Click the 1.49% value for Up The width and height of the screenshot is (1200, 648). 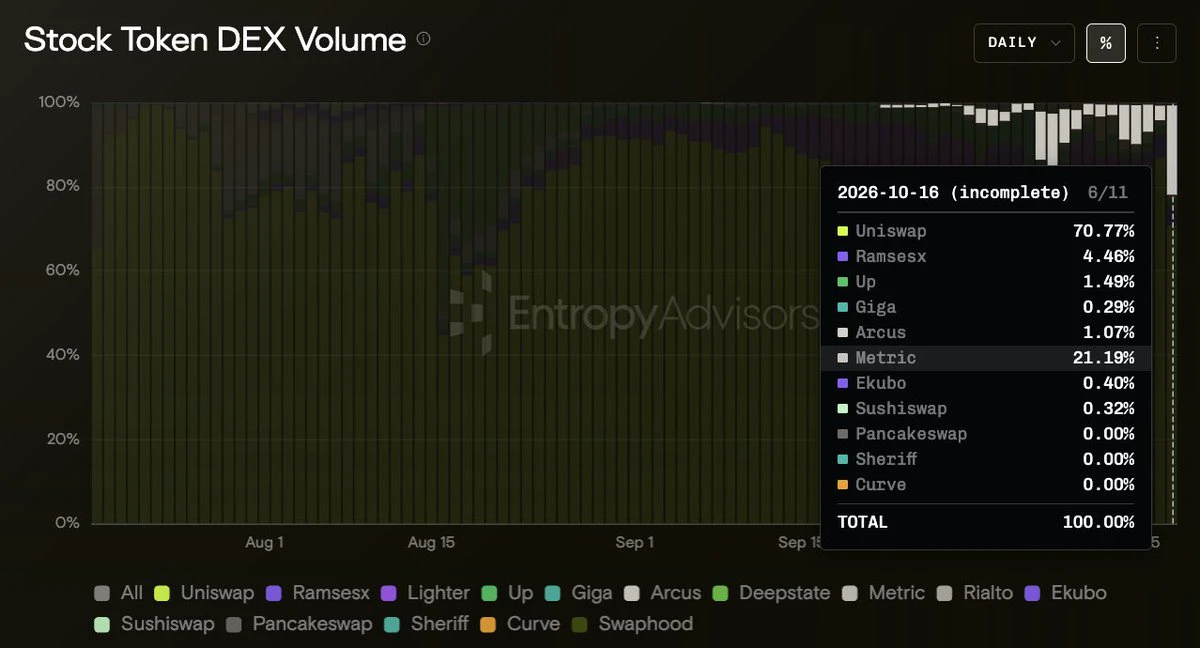pyautogui.click(x=1108, y=282)
